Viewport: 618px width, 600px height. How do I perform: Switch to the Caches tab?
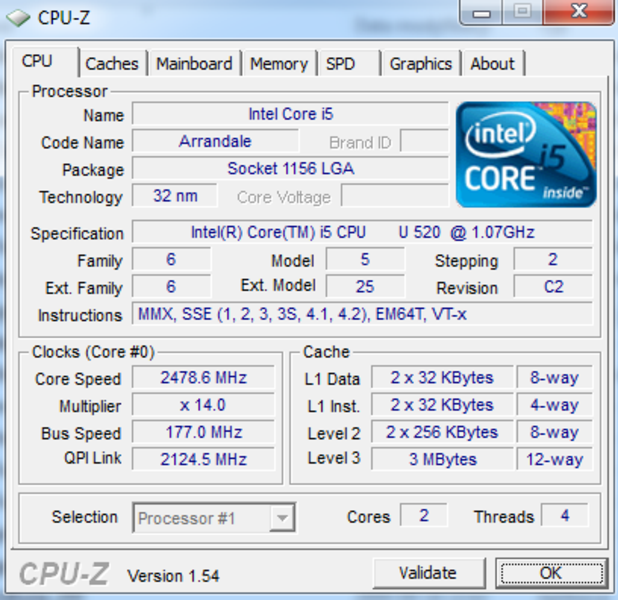tap(112, 63)
